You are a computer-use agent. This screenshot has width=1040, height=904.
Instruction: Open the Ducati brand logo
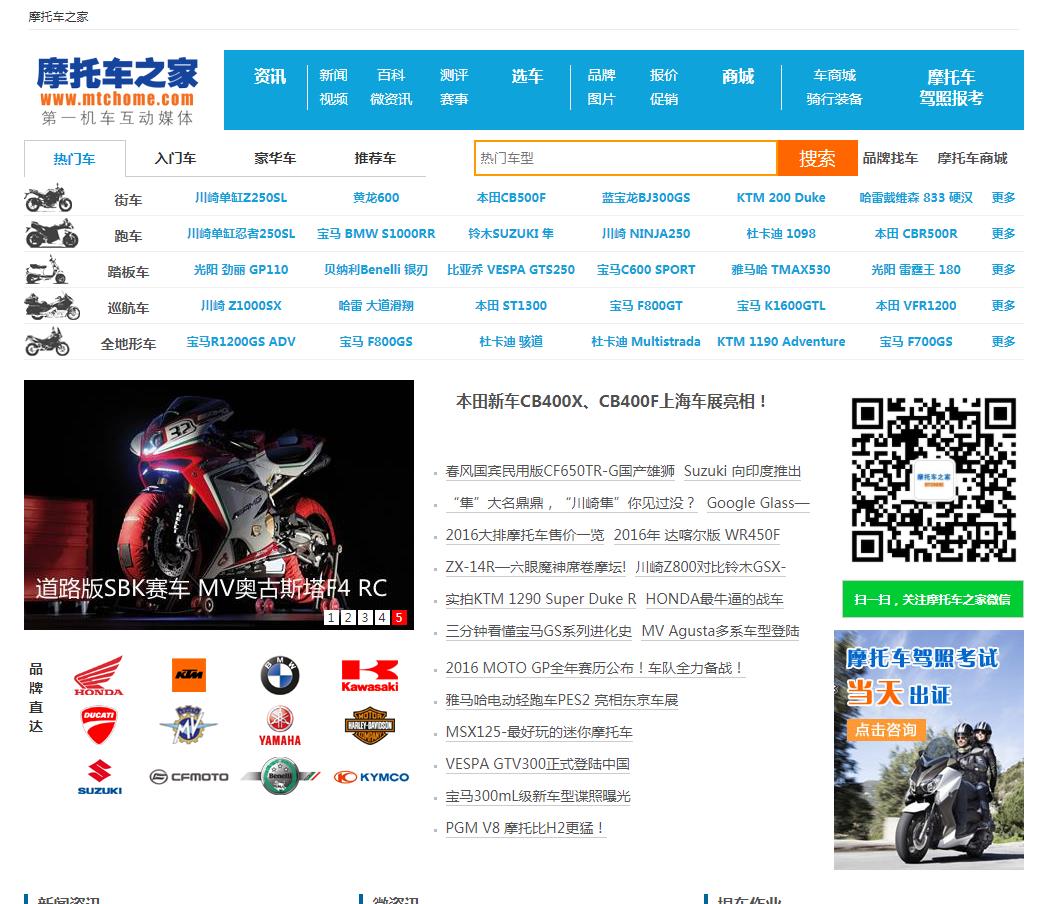(99, 724)
